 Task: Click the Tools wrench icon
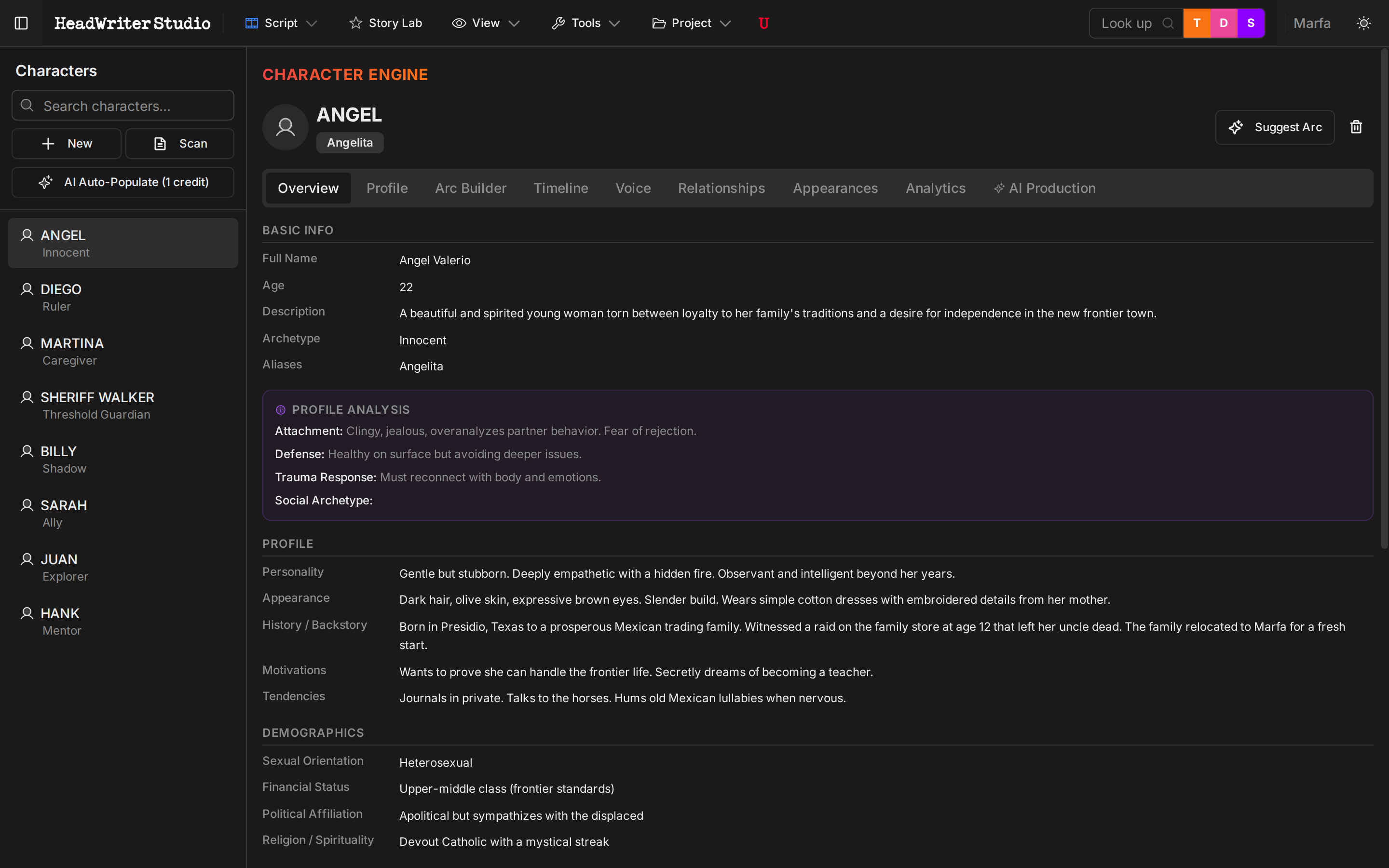click(x=558, y=23)
